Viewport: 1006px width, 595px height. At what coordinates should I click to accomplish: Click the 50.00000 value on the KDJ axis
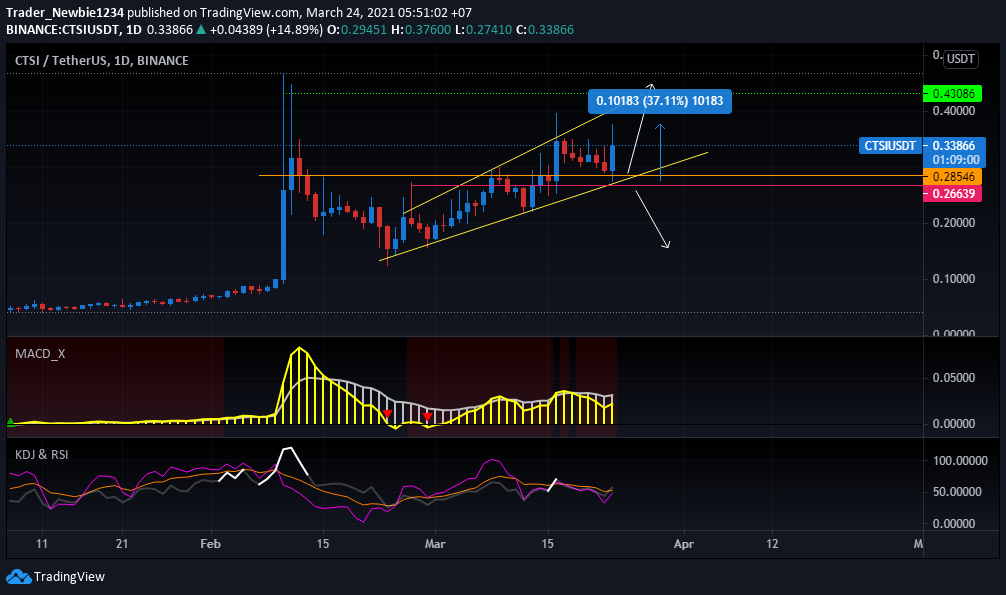tap(957, 492)
